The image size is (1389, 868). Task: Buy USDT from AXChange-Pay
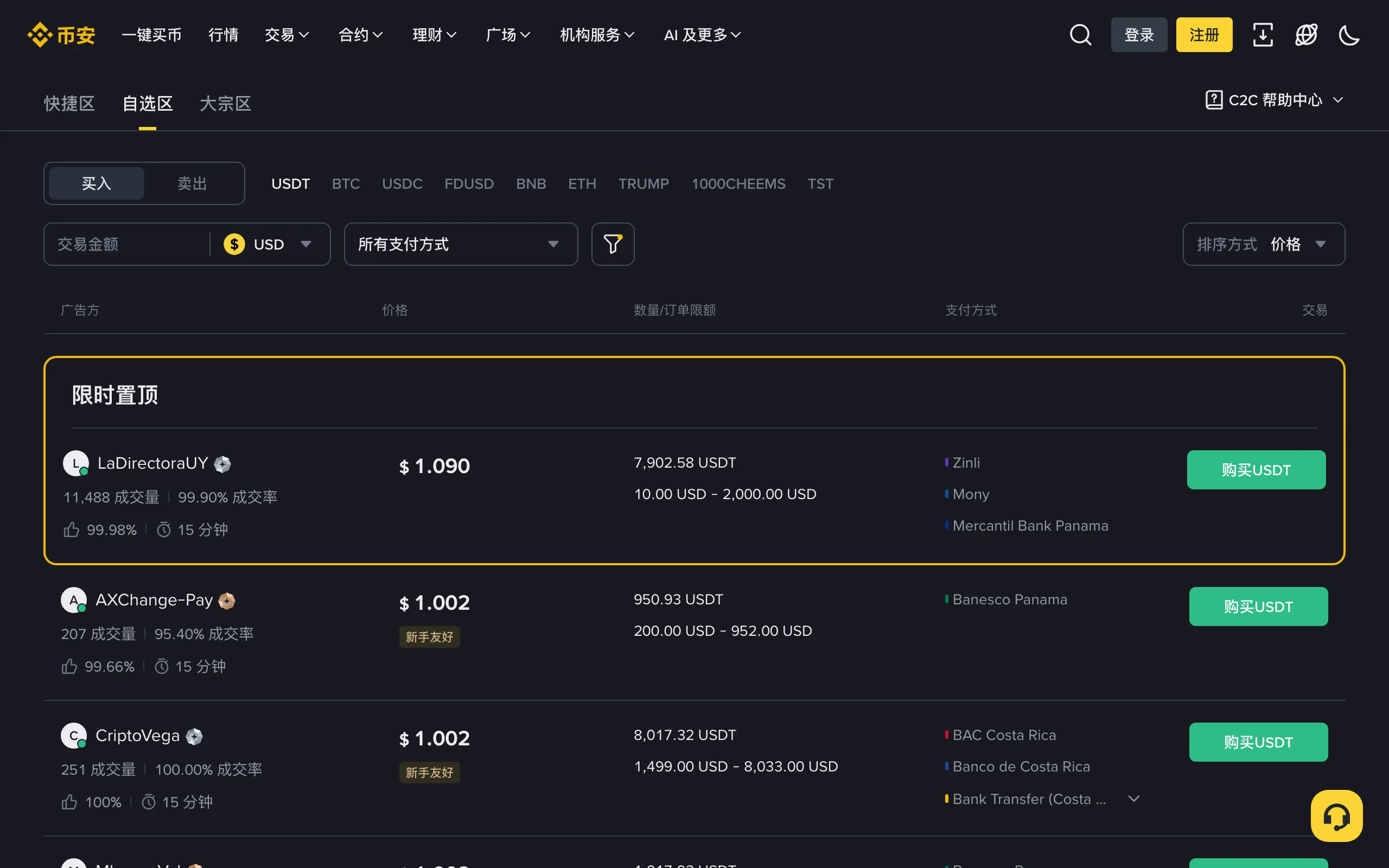tap(1258, 606)
